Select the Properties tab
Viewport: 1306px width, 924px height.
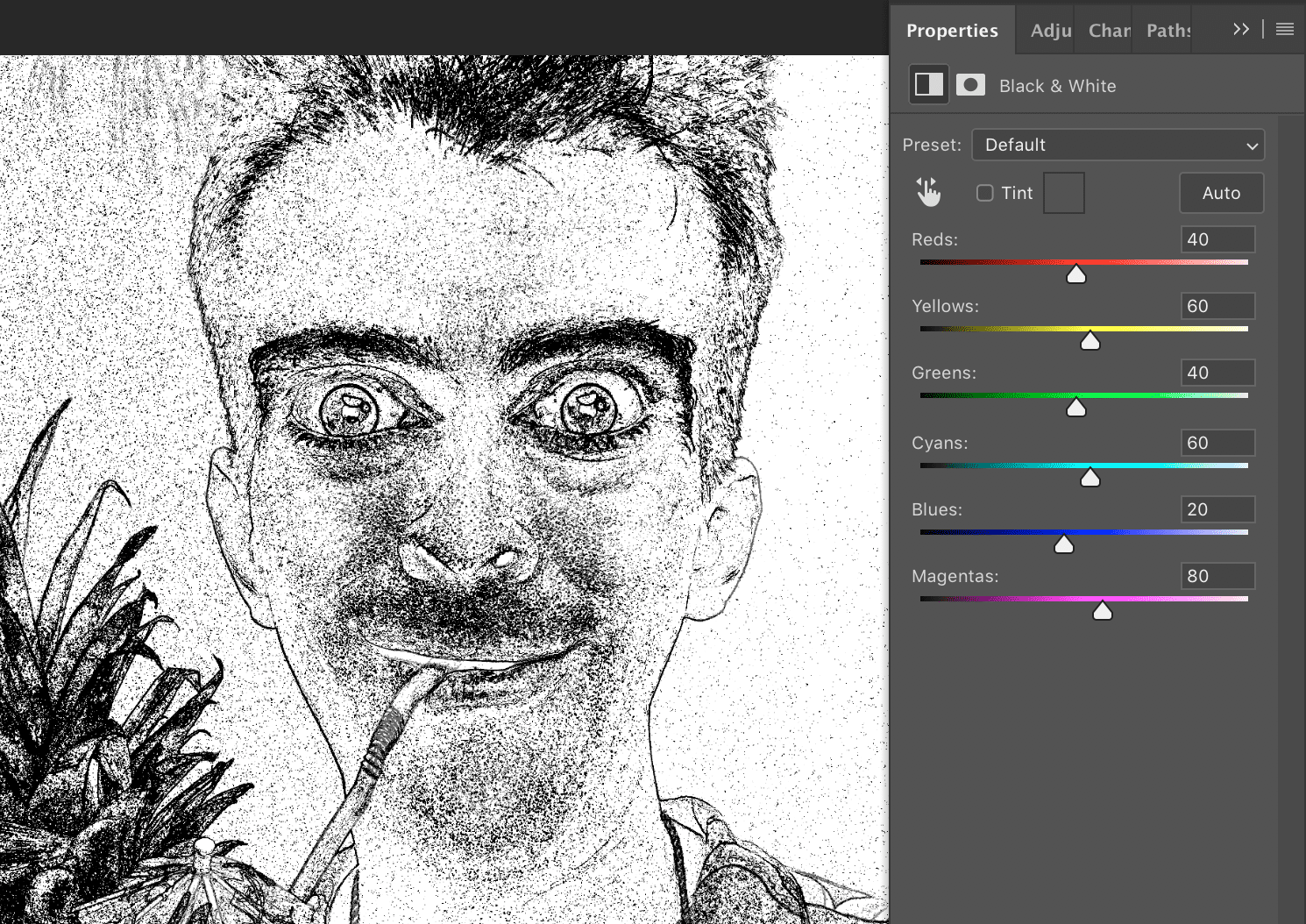click(952, 30)
